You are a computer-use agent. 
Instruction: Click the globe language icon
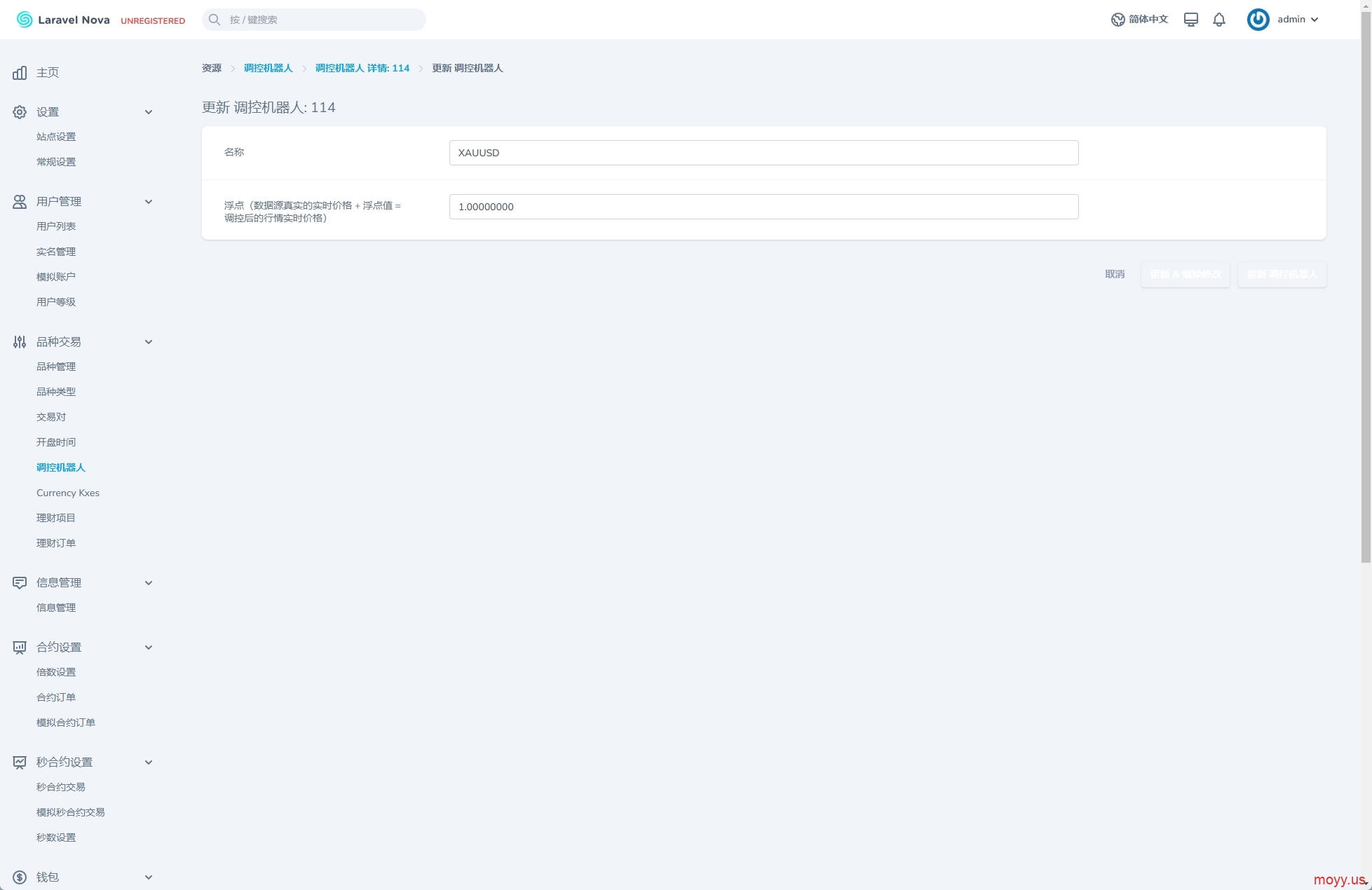coord(1118,20)
